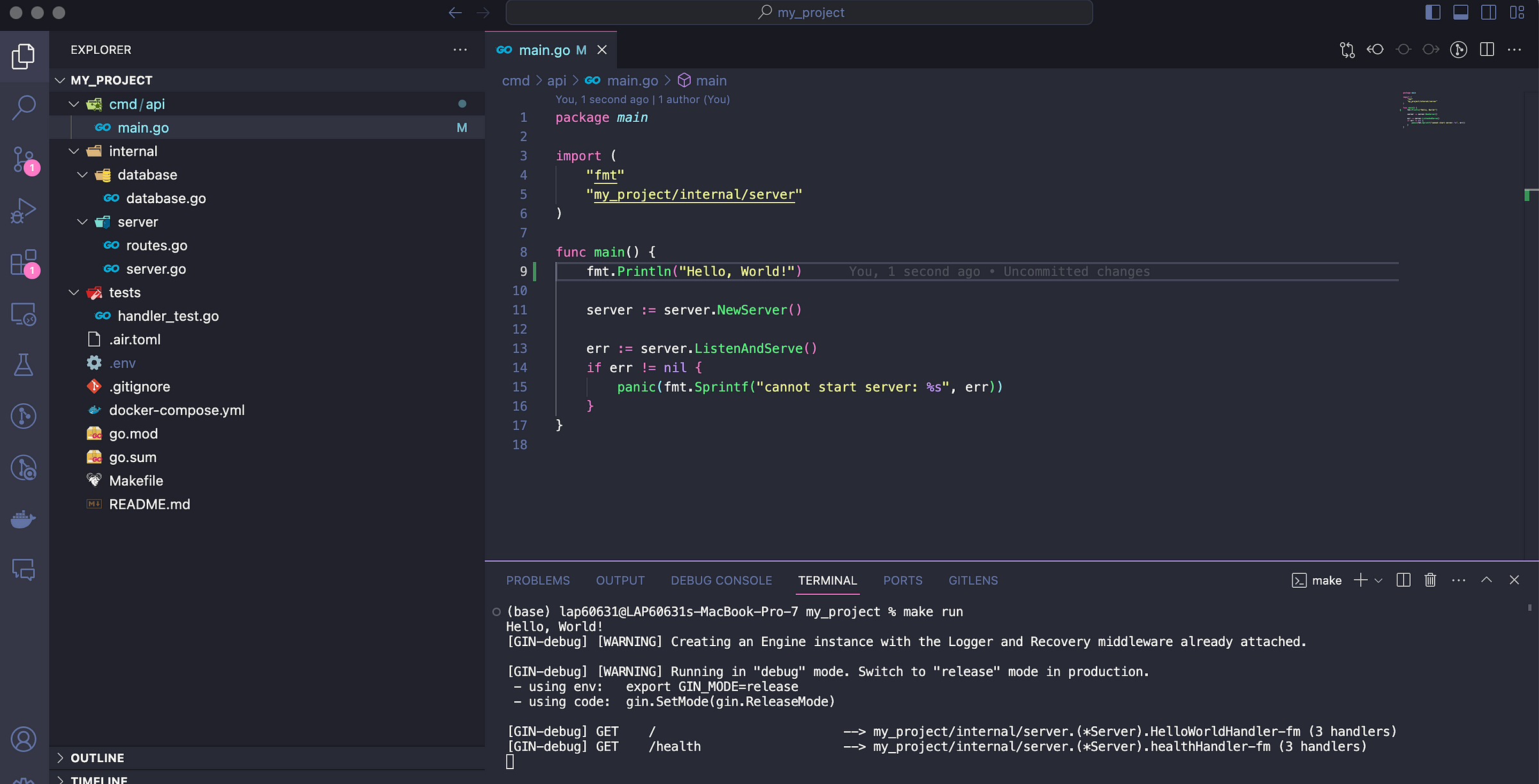Open new terminal profile dropdown arrow
Viewport: 1539px width, 784px height.
[x=1379, y=580]
